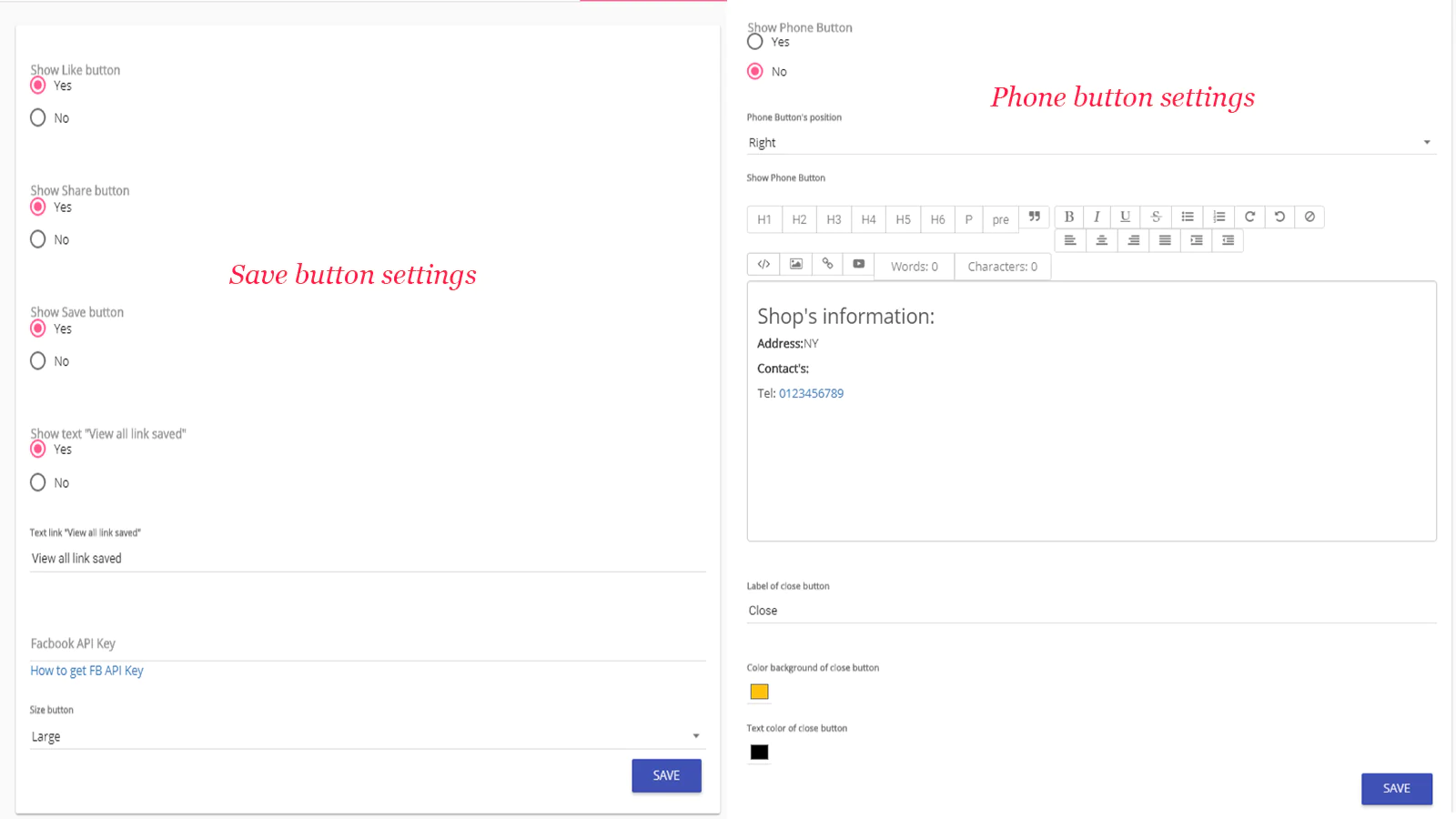The height and width of the screenshot is (819, 1456).
Task: Apply the pre formatted text style
Action: (1000, 219)
